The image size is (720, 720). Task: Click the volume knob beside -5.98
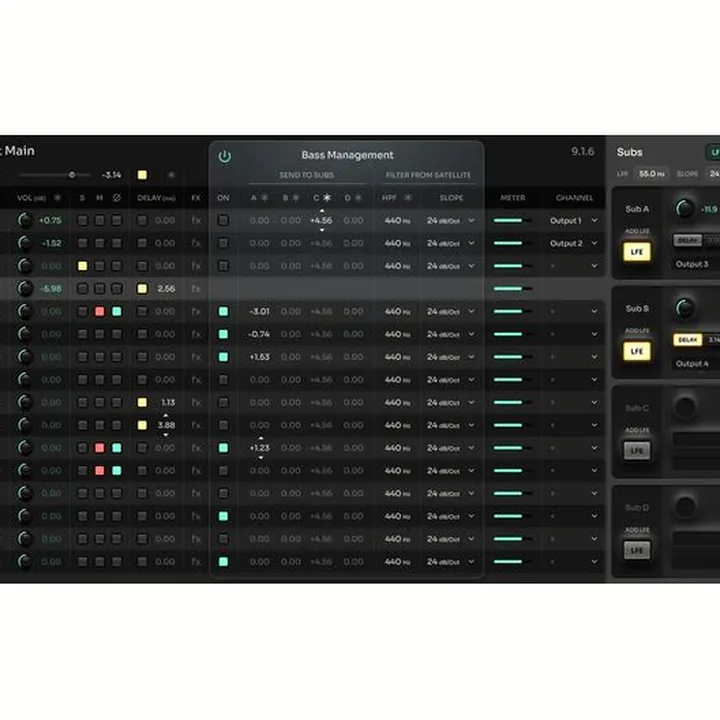point(25,288)
